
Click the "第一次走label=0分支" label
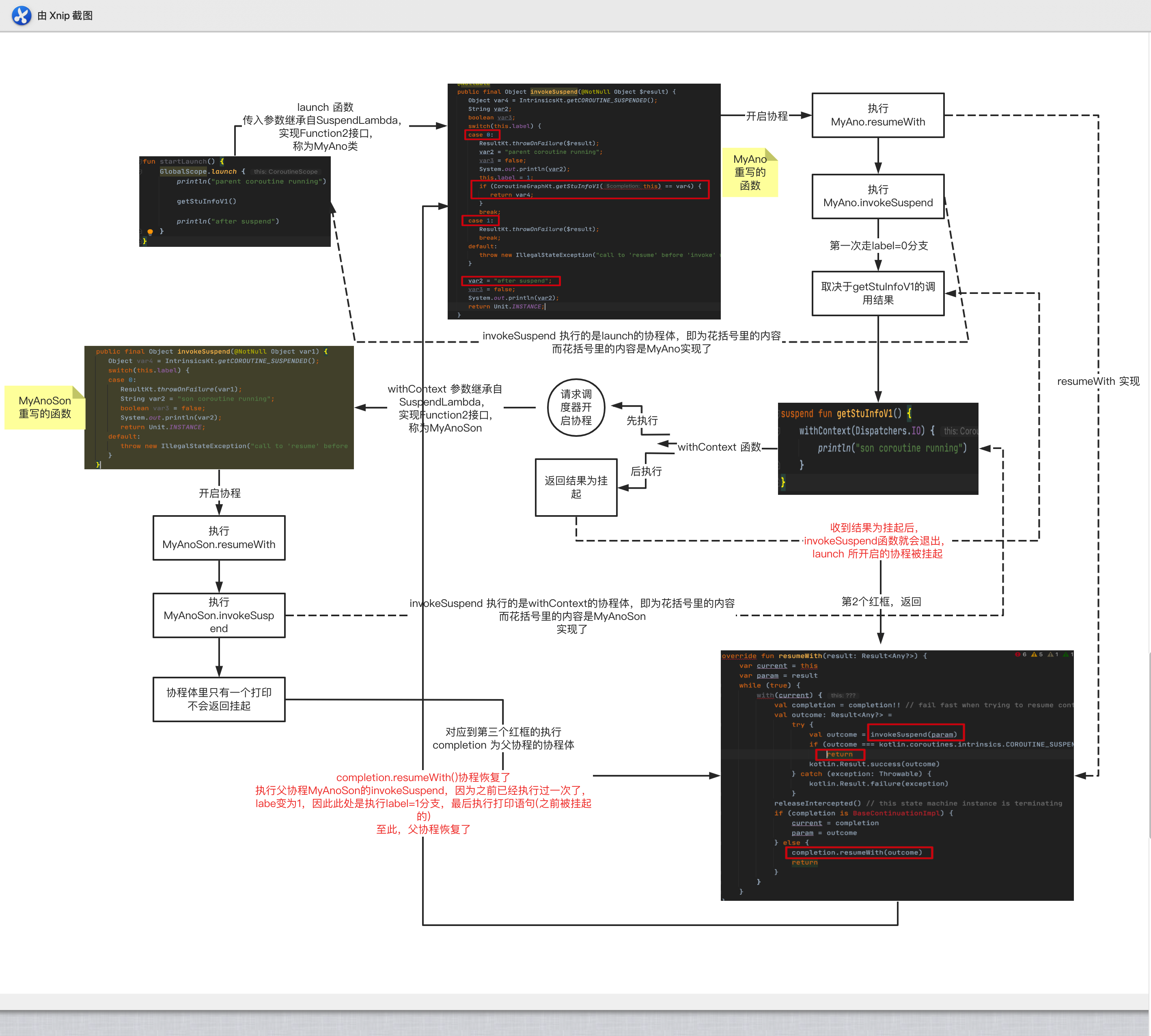879,245
